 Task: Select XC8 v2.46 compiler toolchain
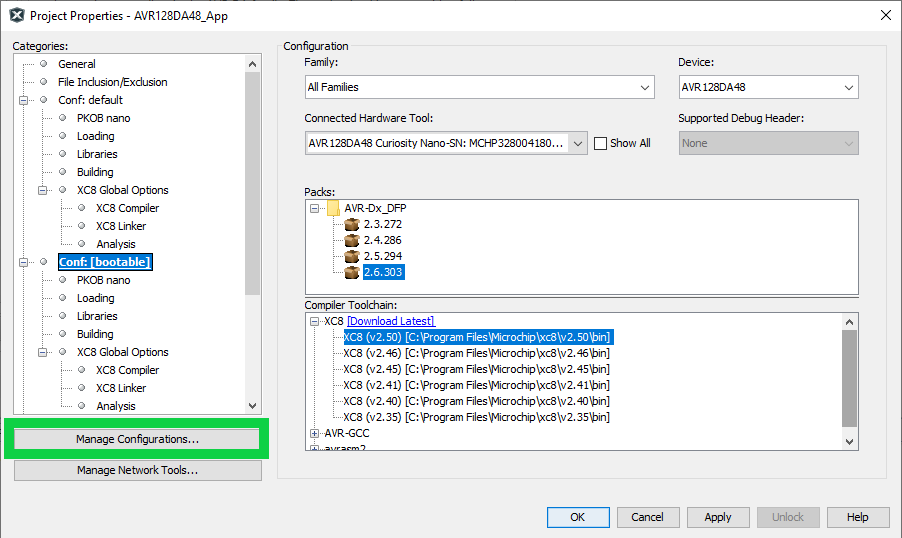point(475,353)
